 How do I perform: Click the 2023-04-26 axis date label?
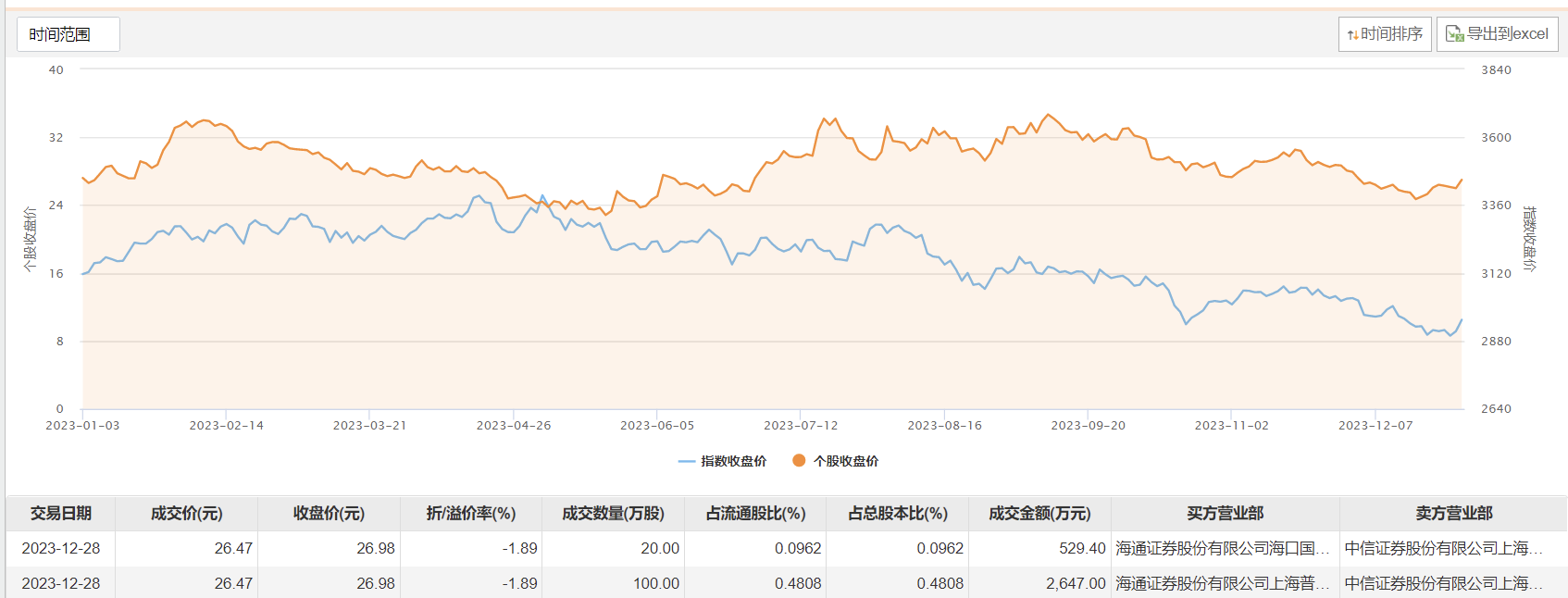click(x=514, y=426)
